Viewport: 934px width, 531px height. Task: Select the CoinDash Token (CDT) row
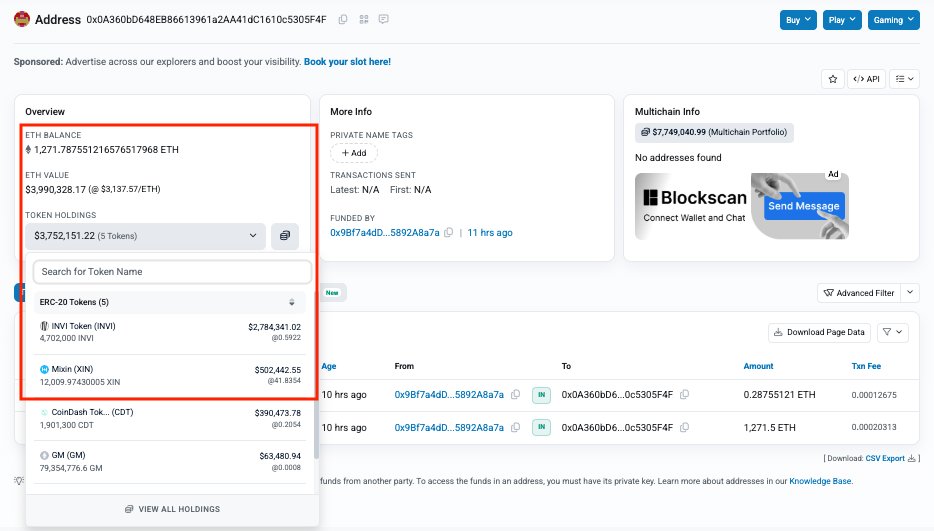pyautogui.click(x=170, y=418)
